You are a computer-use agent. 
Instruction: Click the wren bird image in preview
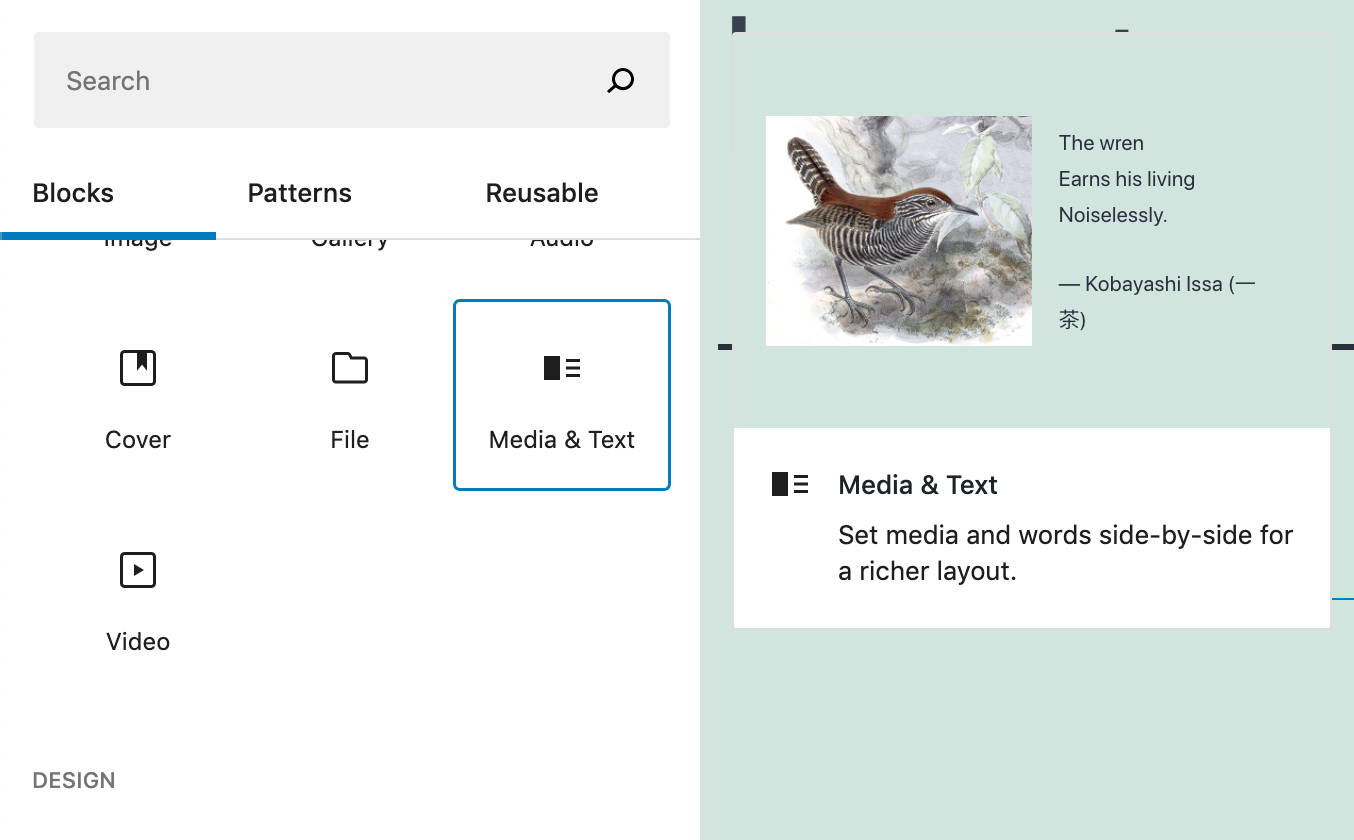tap(898, 231)
